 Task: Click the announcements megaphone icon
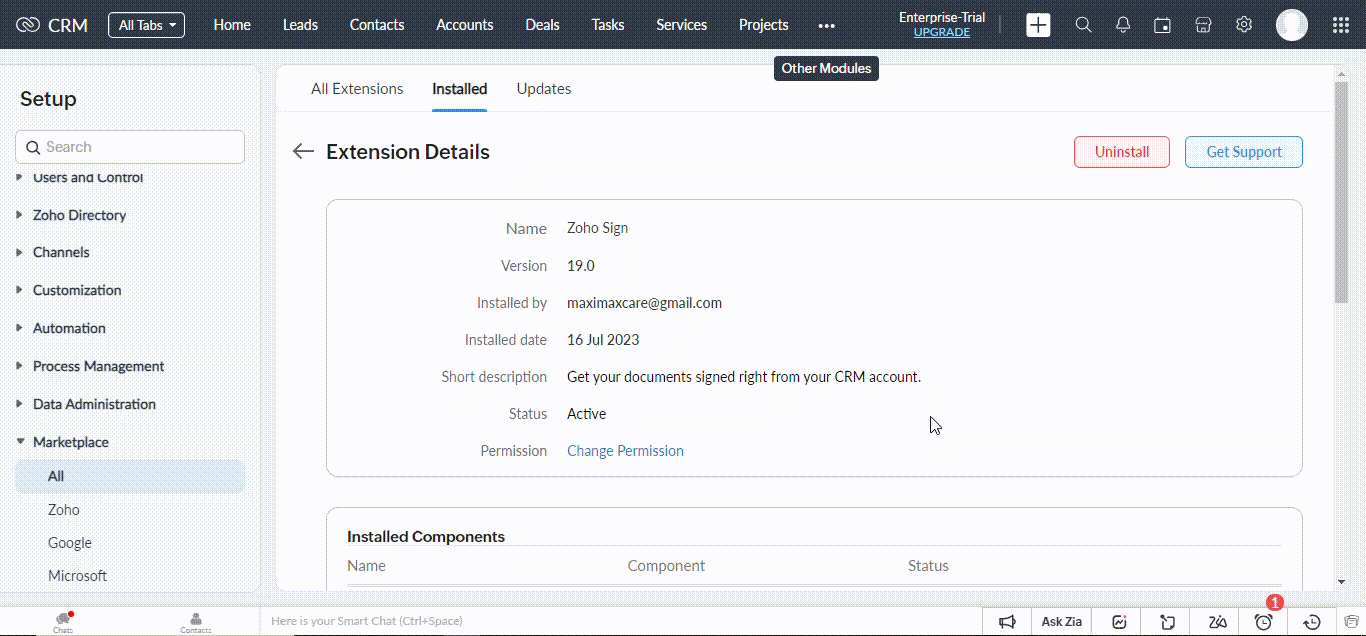coord(1008,621)
